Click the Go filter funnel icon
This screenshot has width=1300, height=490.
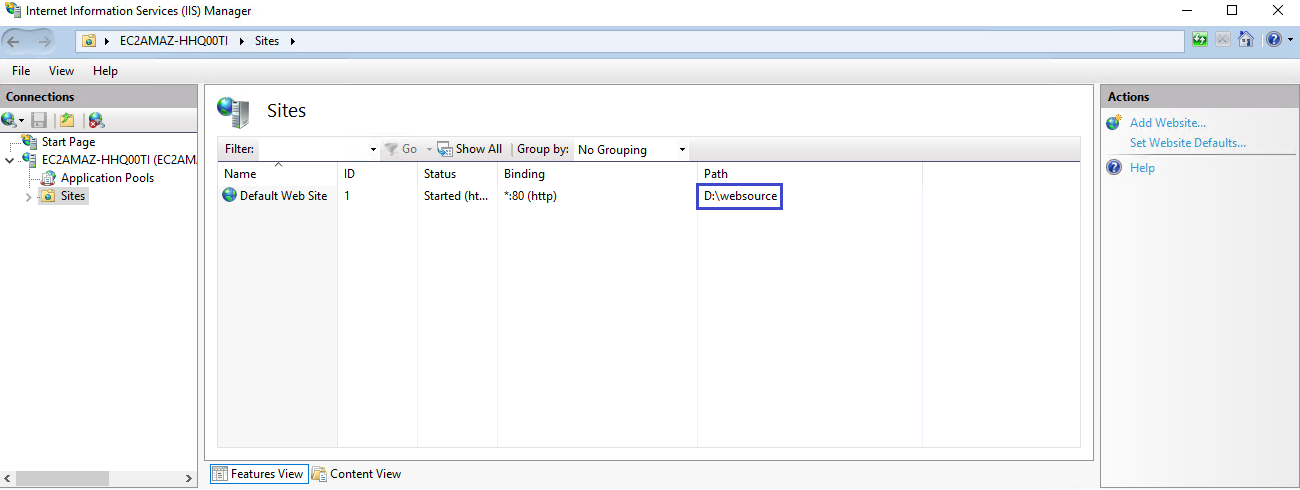[391, 149]
